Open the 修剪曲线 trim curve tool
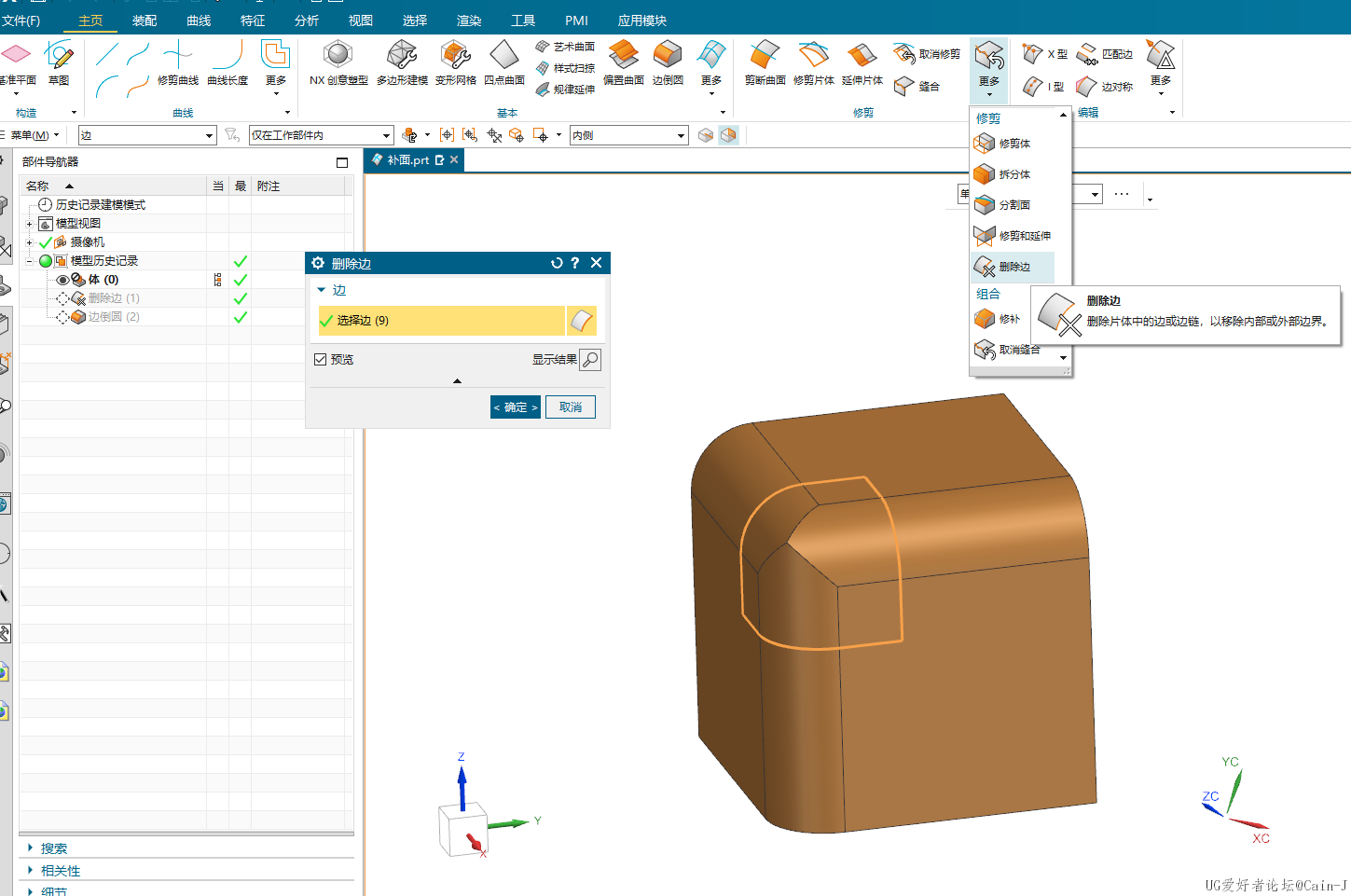 [x=178, y=62]
